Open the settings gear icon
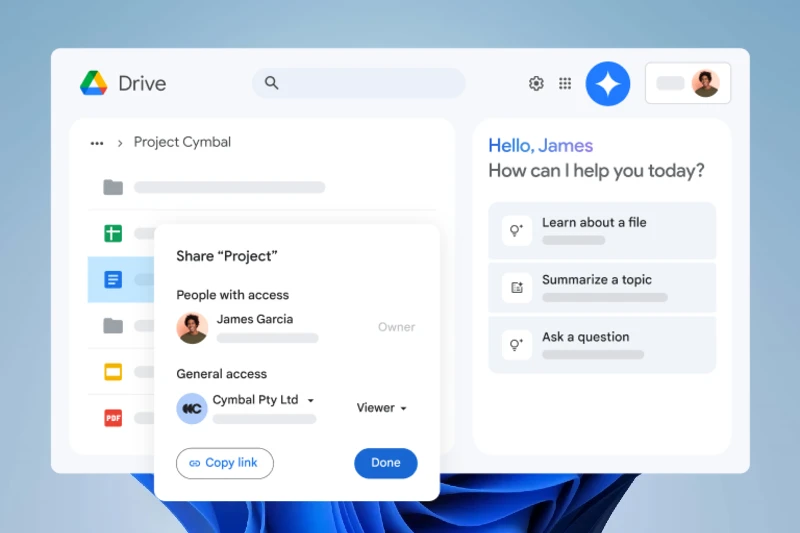Screen dimensions: 800x533 [536, 83]
